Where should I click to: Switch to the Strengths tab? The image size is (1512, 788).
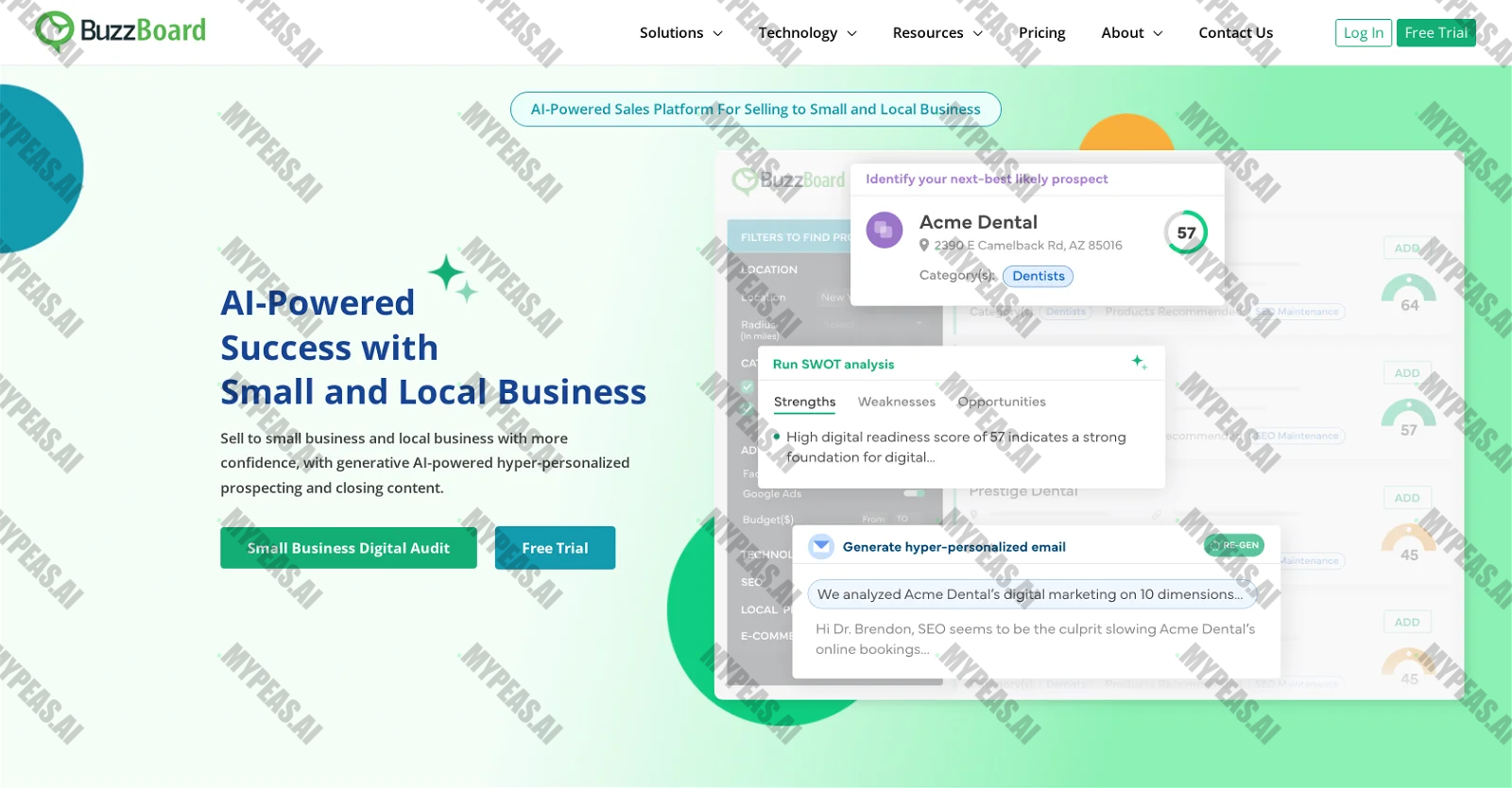tap(804, 402)
